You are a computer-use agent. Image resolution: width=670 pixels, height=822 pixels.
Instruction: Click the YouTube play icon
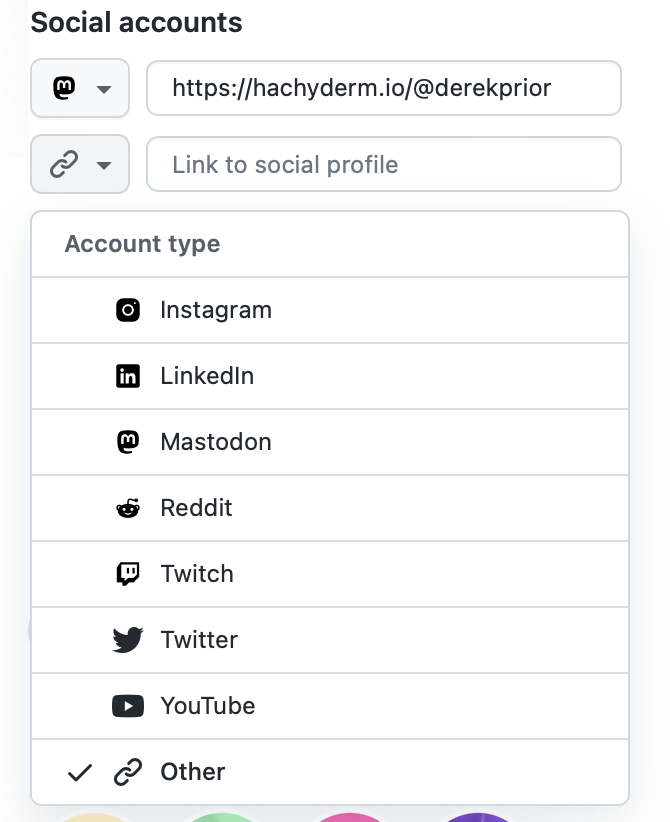tap(128, 706)
